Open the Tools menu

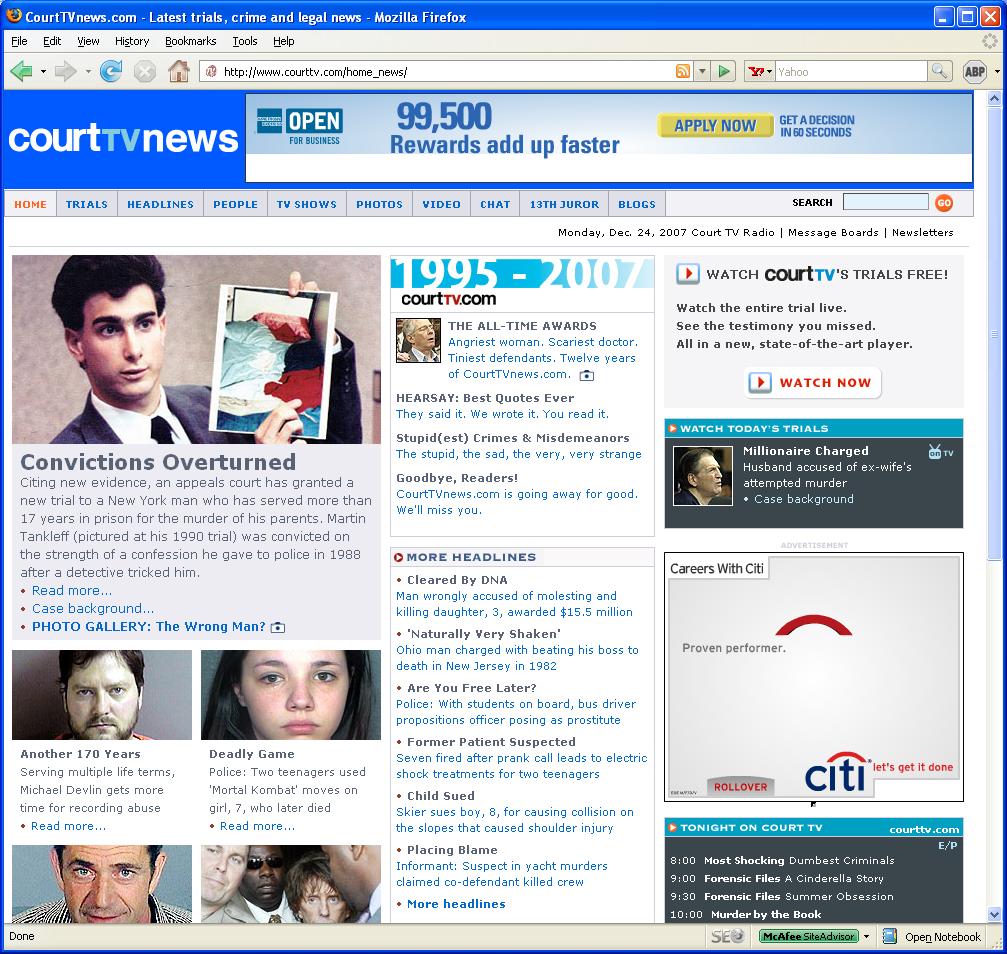[245, 41]
